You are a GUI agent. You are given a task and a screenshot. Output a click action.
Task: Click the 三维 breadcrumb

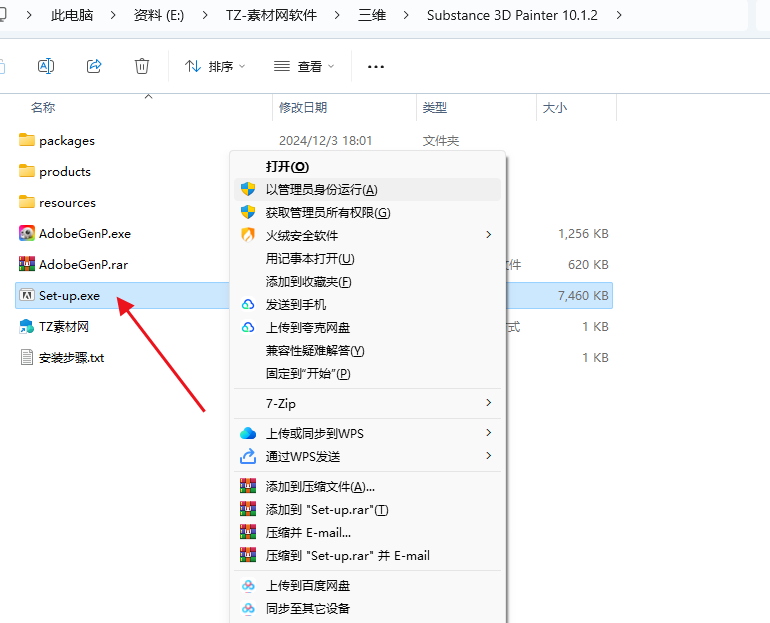click(x=372, y=15)
